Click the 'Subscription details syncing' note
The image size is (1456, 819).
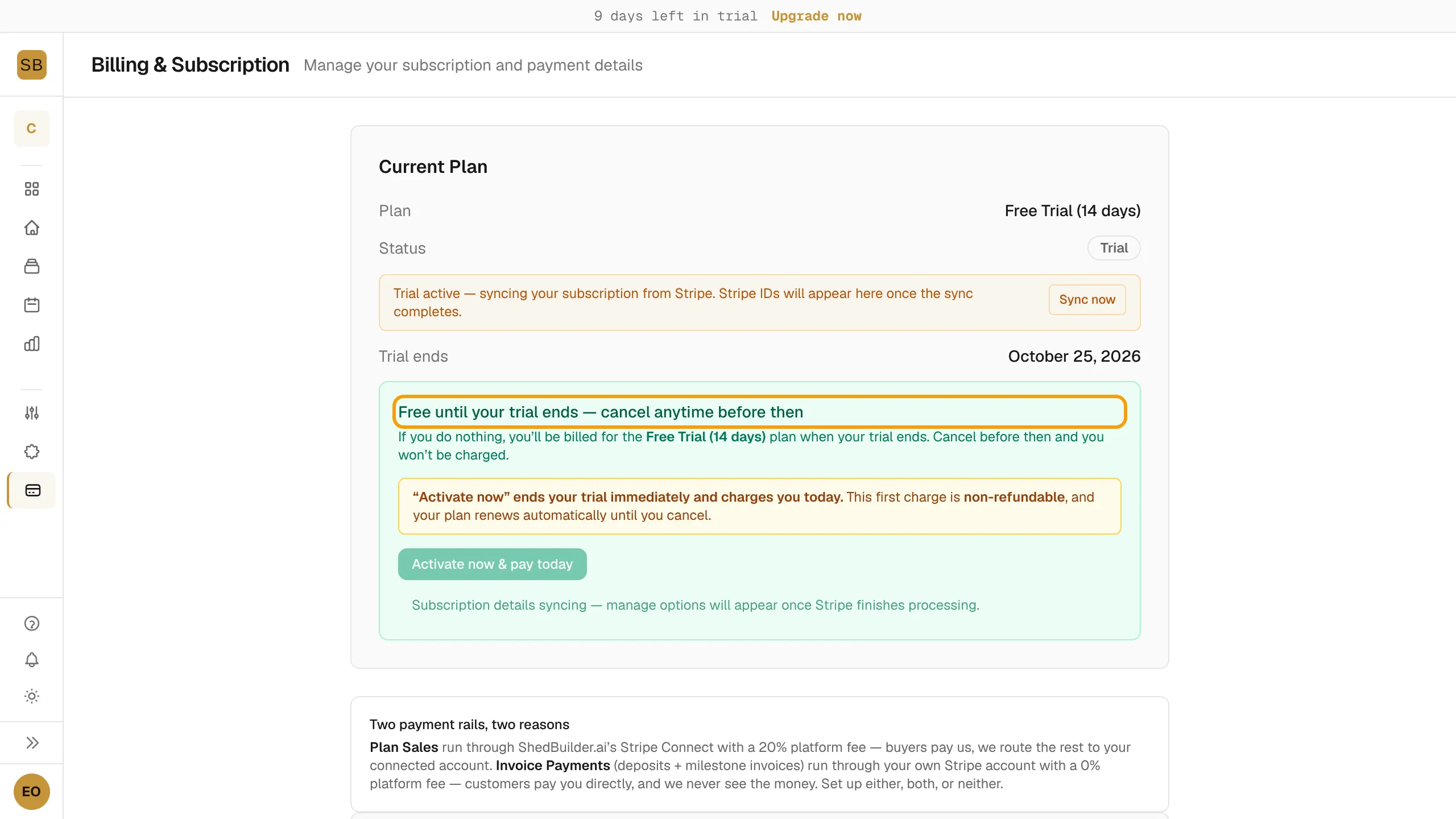[695, 605]
